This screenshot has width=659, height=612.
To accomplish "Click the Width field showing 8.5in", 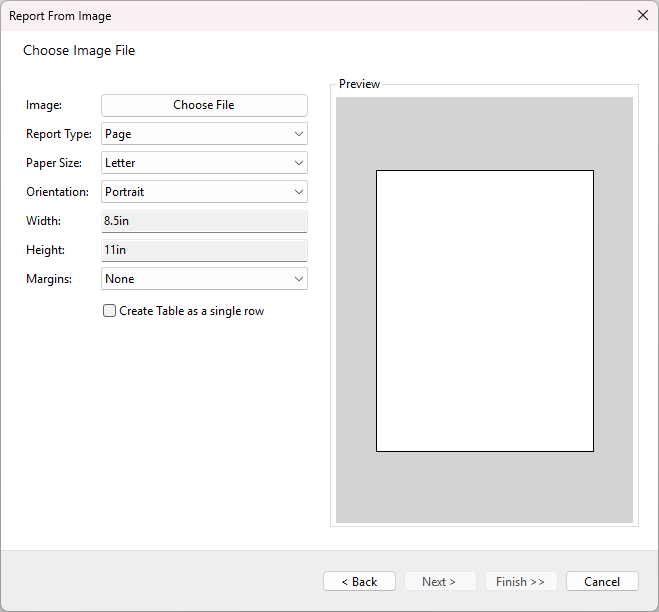I will pyautogui.click(x=204, y=221).
